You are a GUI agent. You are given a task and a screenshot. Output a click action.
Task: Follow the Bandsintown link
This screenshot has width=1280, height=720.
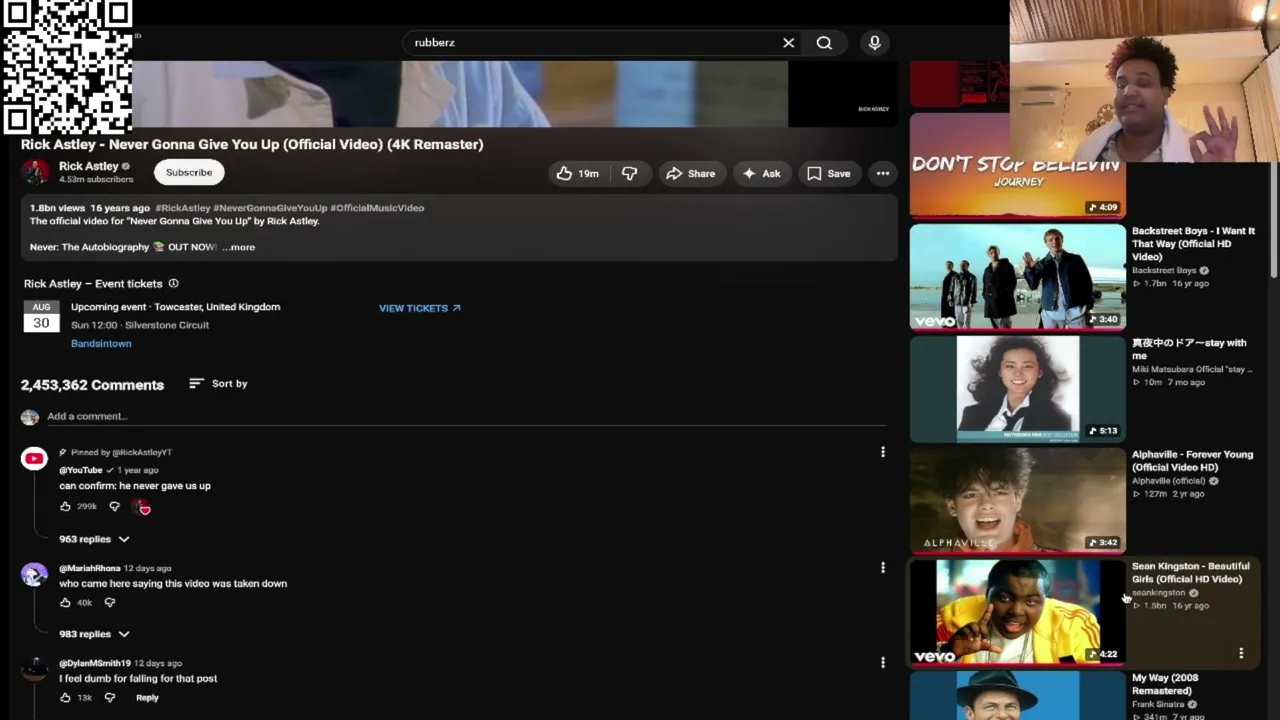tap(101, 344)
